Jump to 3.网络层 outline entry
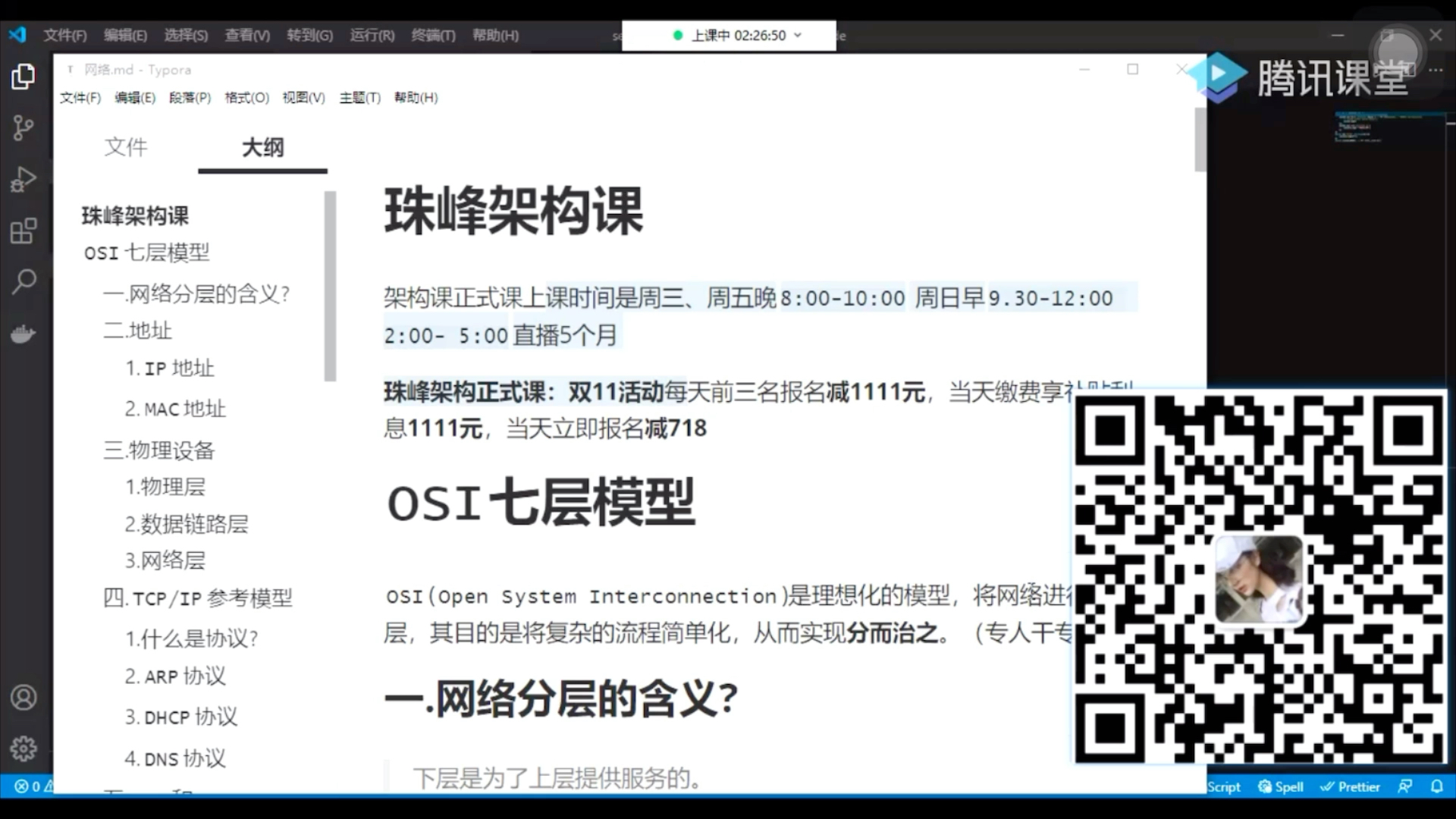This screenshot has height=819, width=1456. [165, 560]
